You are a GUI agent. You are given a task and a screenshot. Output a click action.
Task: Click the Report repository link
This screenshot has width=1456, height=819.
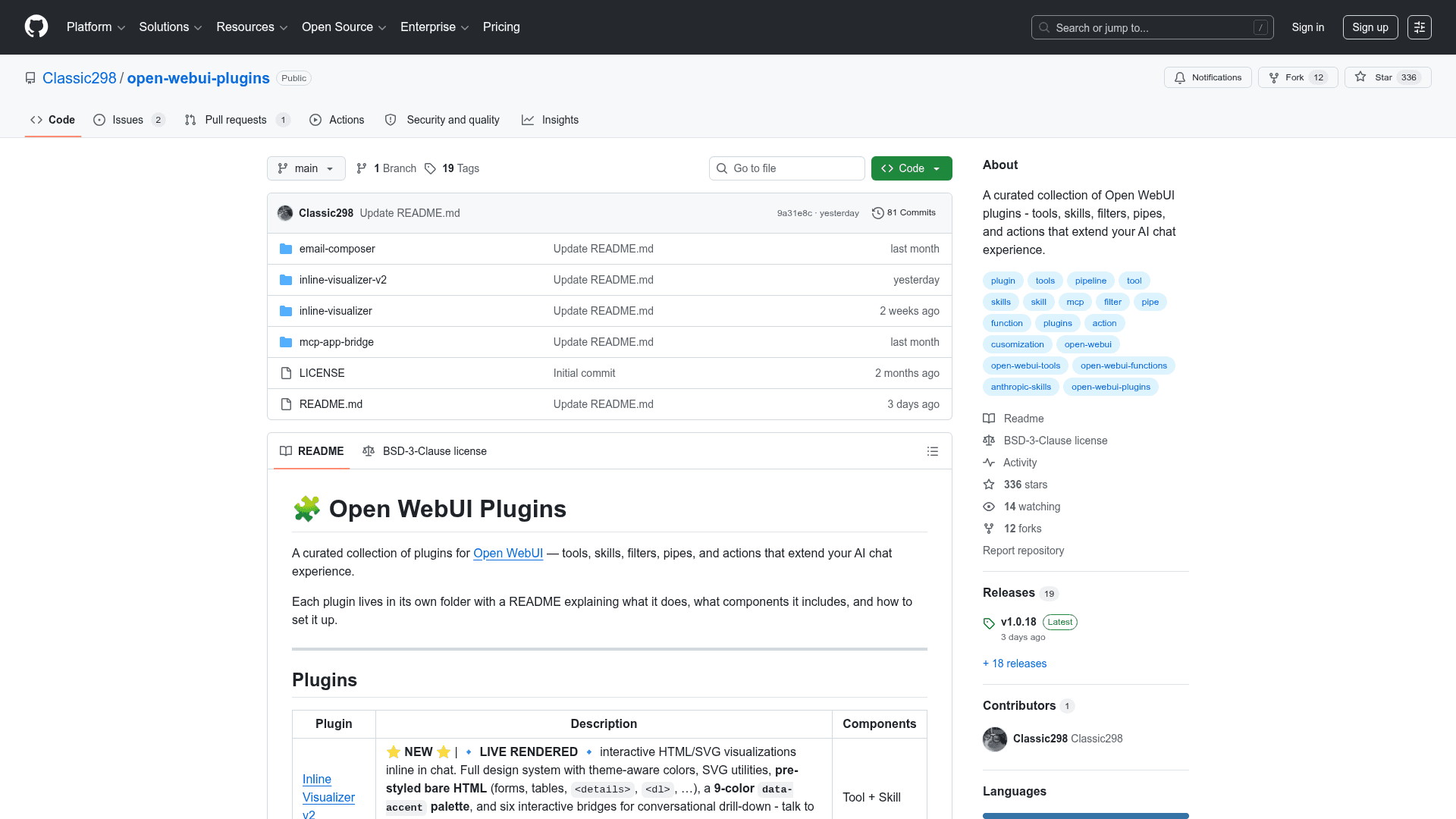tap(1023, 551)
